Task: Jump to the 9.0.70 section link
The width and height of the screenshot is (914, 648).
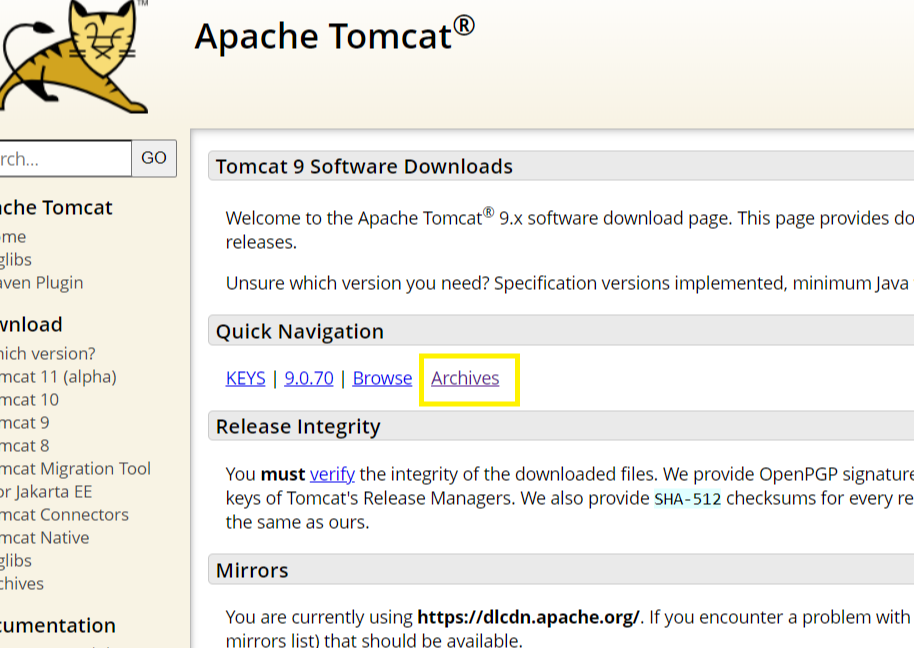Action: 309,378
